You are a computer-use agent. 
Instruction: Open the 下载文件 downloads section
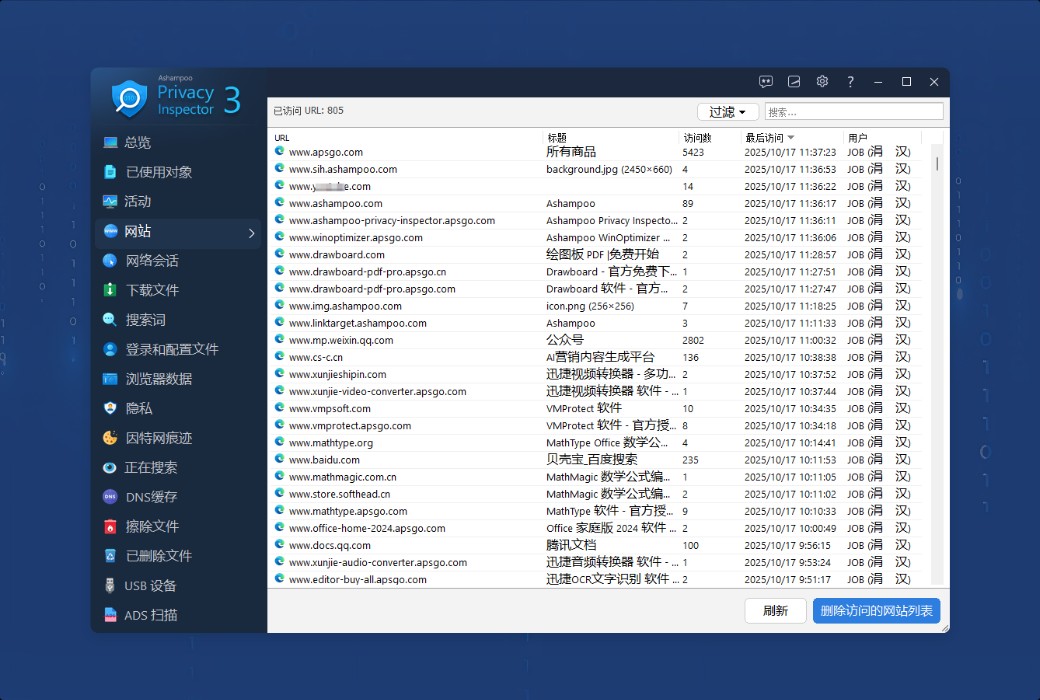(x=151, y=290)
